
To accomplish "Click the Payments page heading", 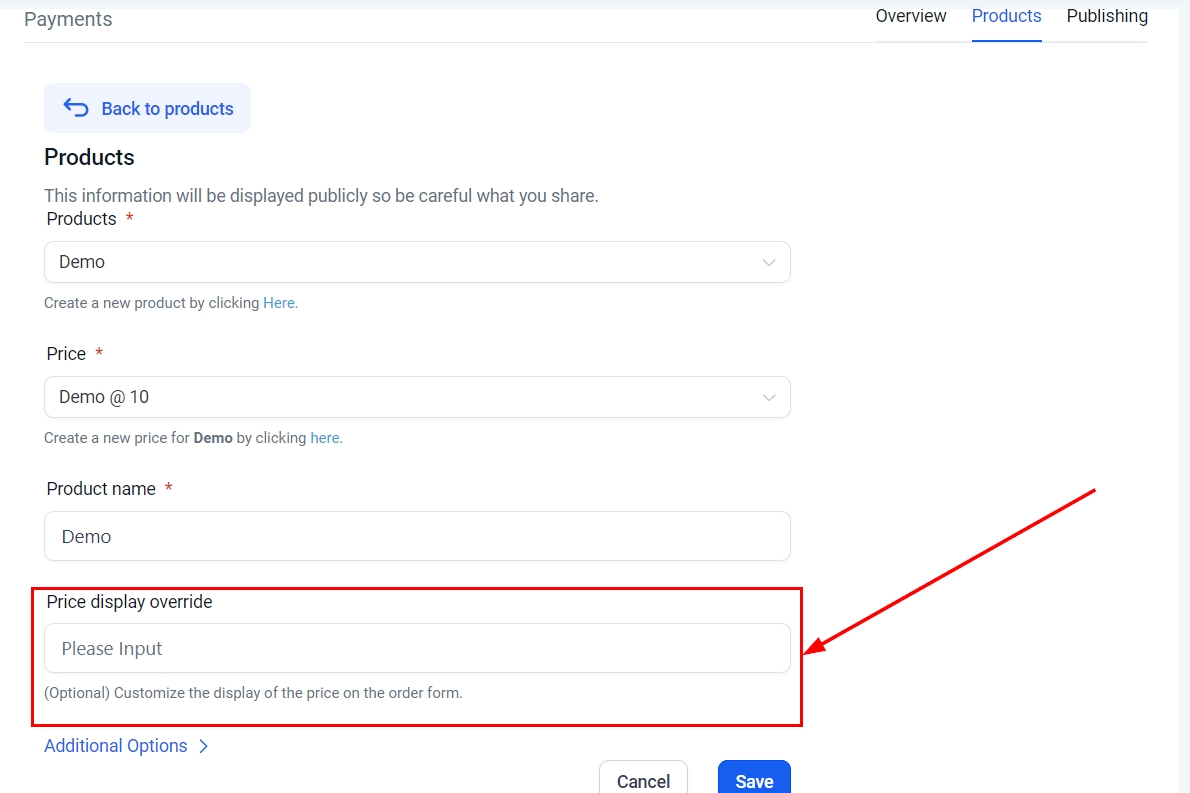I will point(68,19).
